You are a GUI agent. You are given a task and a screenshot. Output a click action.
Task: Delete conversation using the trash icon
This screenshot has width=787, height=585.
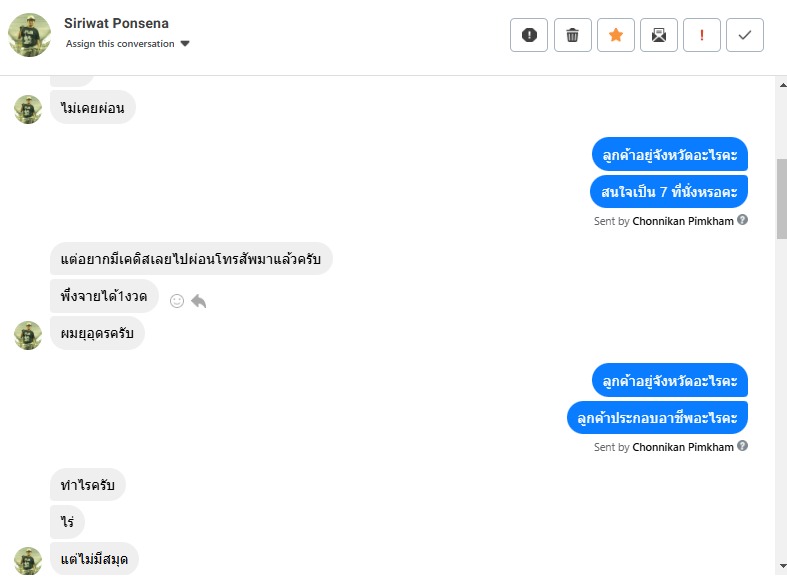pos(572,35)
